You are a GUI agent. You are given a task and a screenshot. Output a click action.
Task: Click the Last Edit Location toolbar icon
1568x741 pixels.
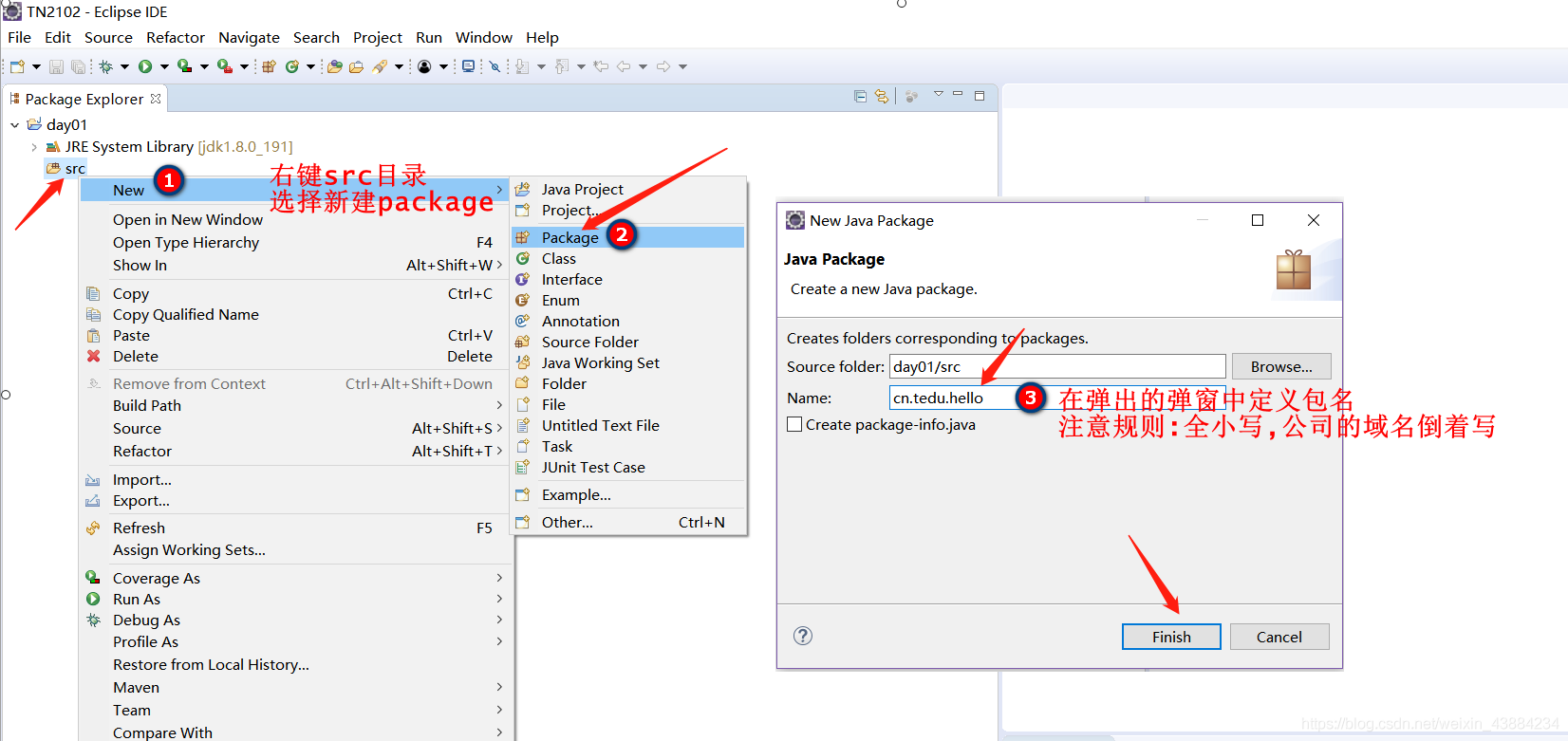(x=601, y=66)
